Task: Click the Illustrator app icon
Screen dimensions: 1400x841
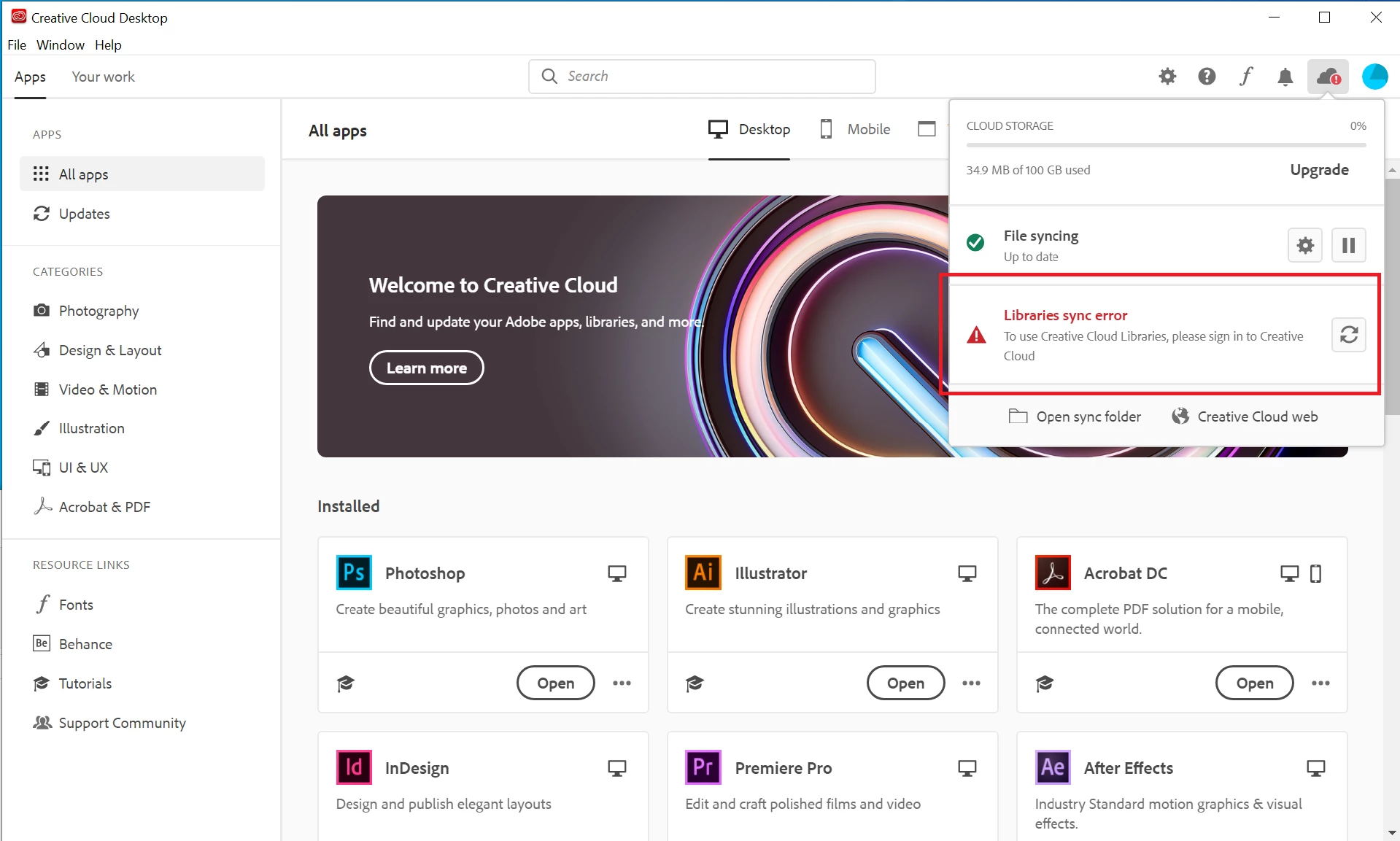Action: click(703, 573)
